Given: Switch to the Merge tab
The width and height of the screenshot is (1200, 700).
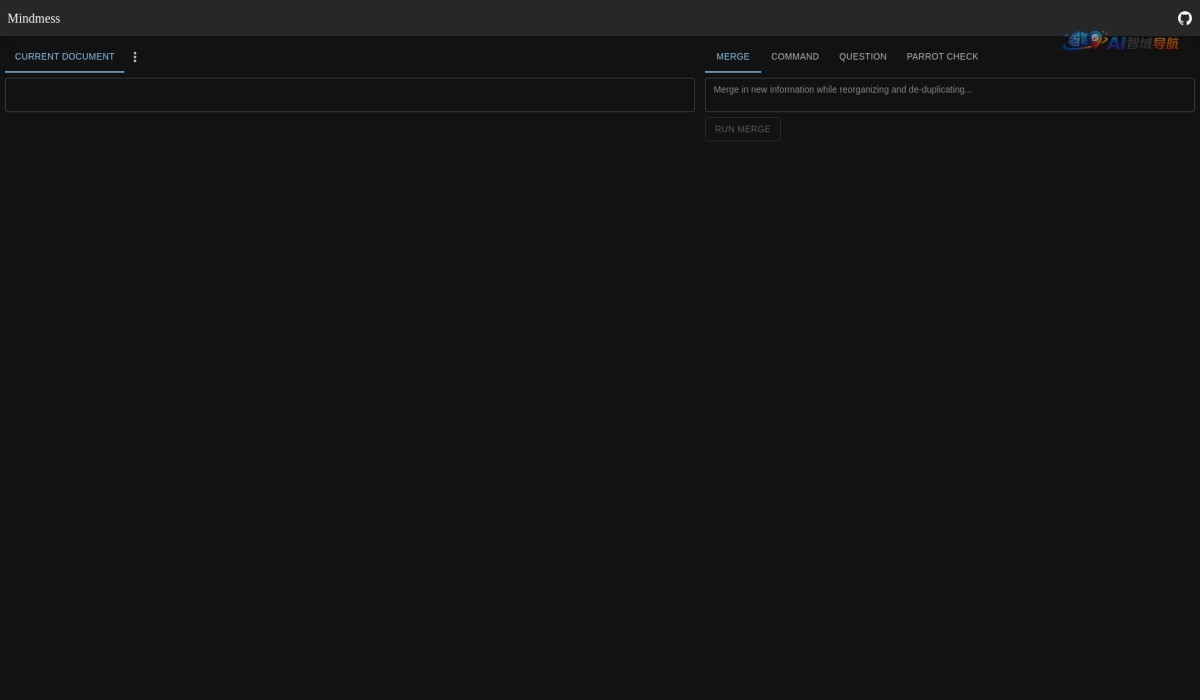Looking at the screenshot, I should click(732, 57).
